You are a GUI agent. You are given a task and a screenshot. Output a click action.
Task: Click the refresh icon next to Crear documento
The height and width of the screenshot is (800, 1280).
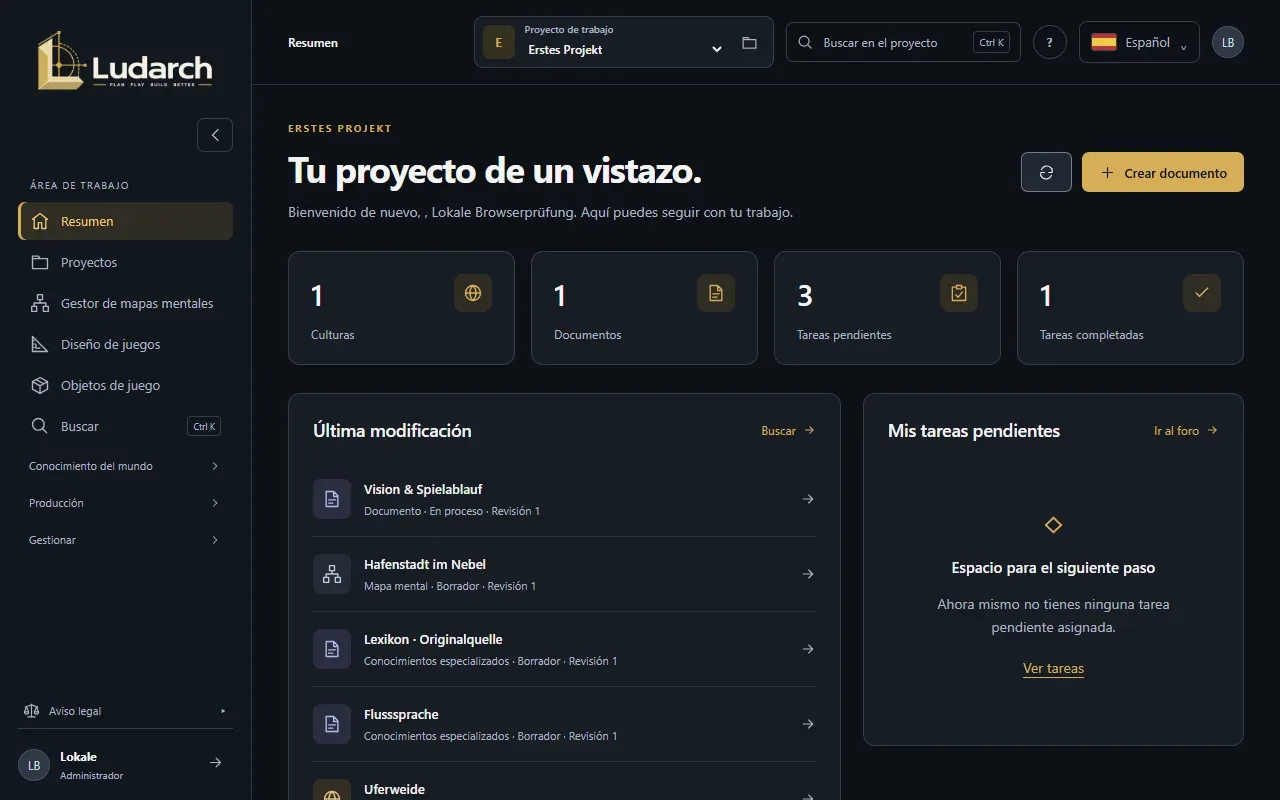(x=1046, y=172)
